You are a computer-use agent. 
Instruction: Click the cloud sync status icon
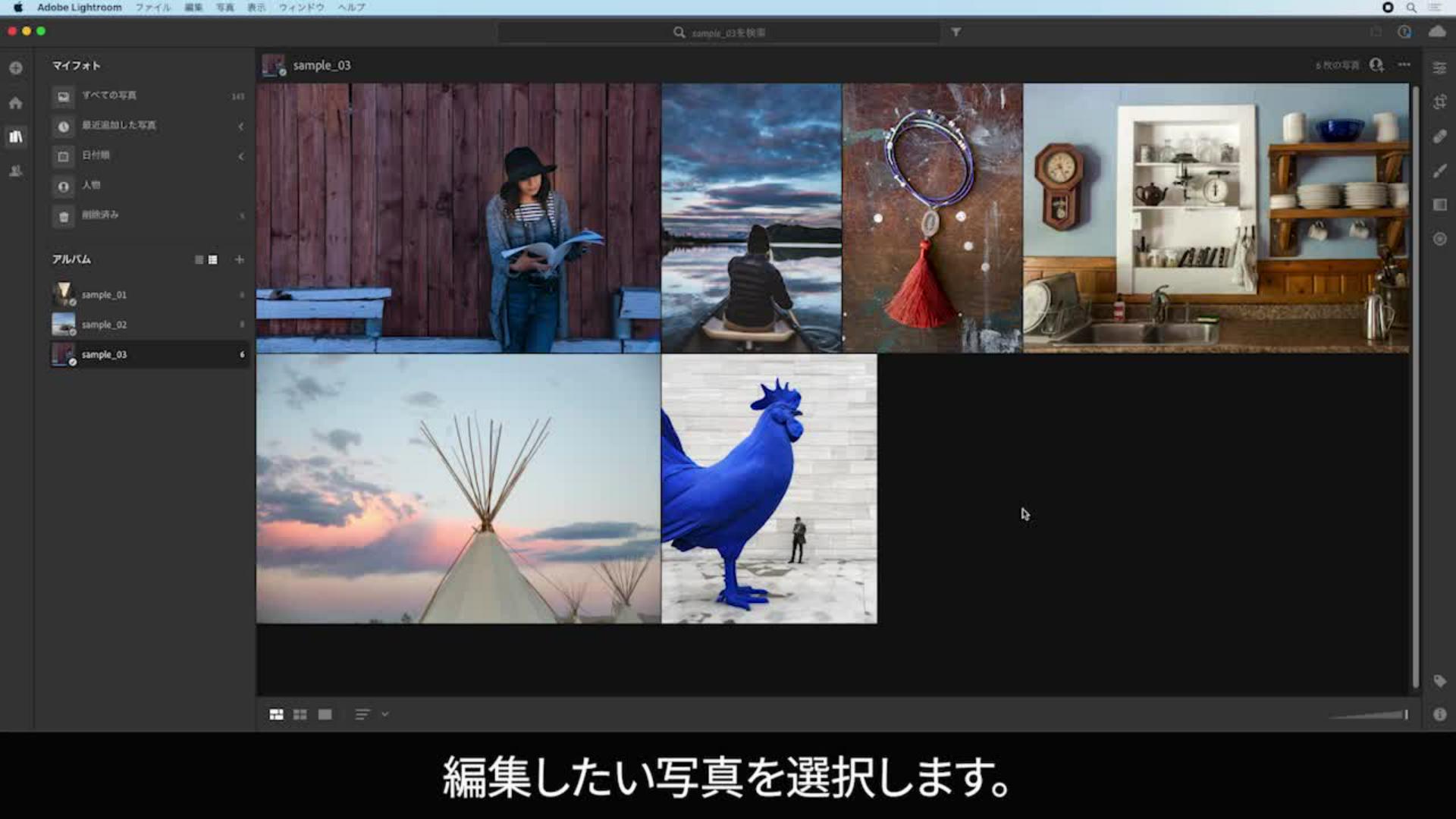pyautogui.click(x=1437, y=32)
